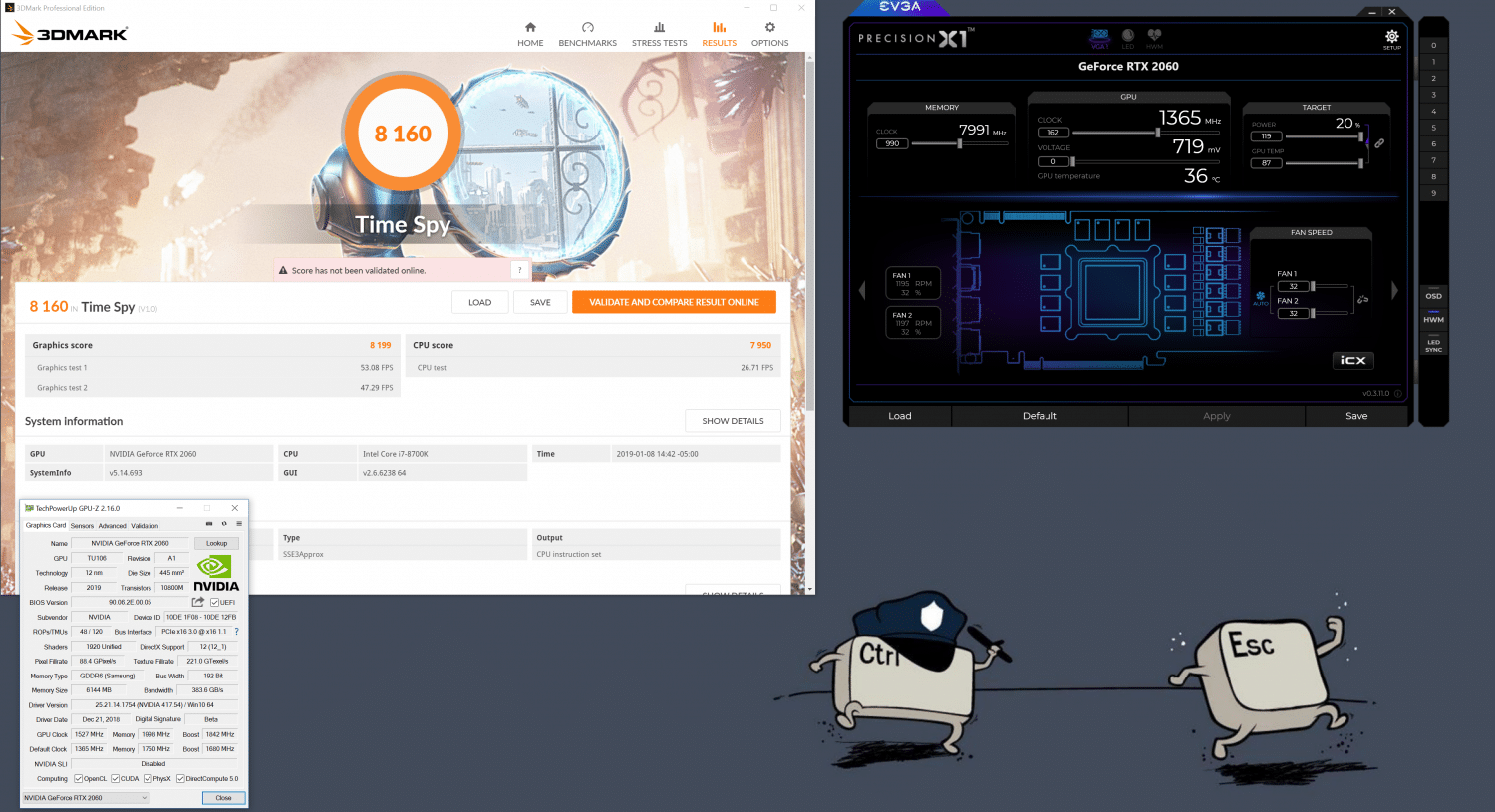Viewport: 1495px width, 812px height.
Task: Click the Close button in GPU-Z
Action: point(223,798)
